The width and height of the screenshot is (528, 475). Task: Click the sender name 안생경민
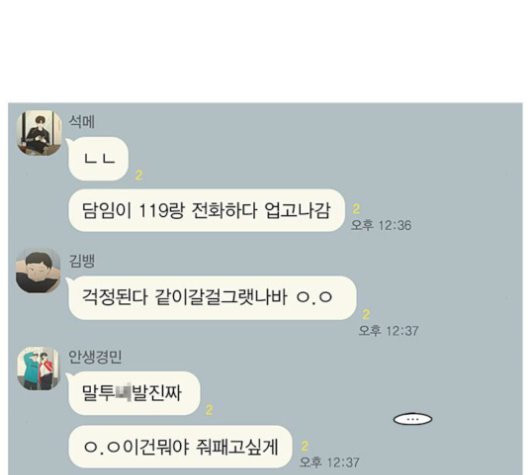point(95,357)
